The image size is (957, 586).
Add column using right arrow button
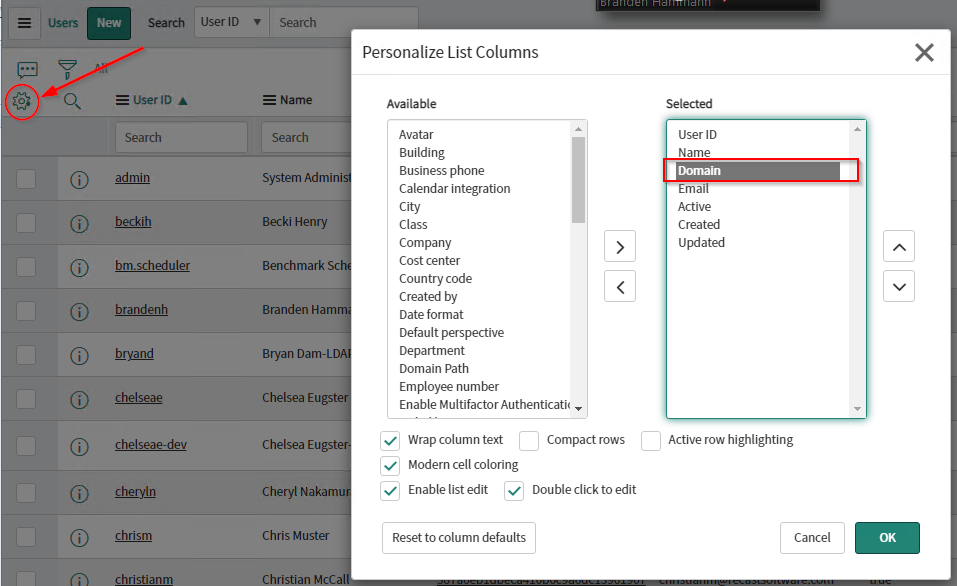(620, 246)
